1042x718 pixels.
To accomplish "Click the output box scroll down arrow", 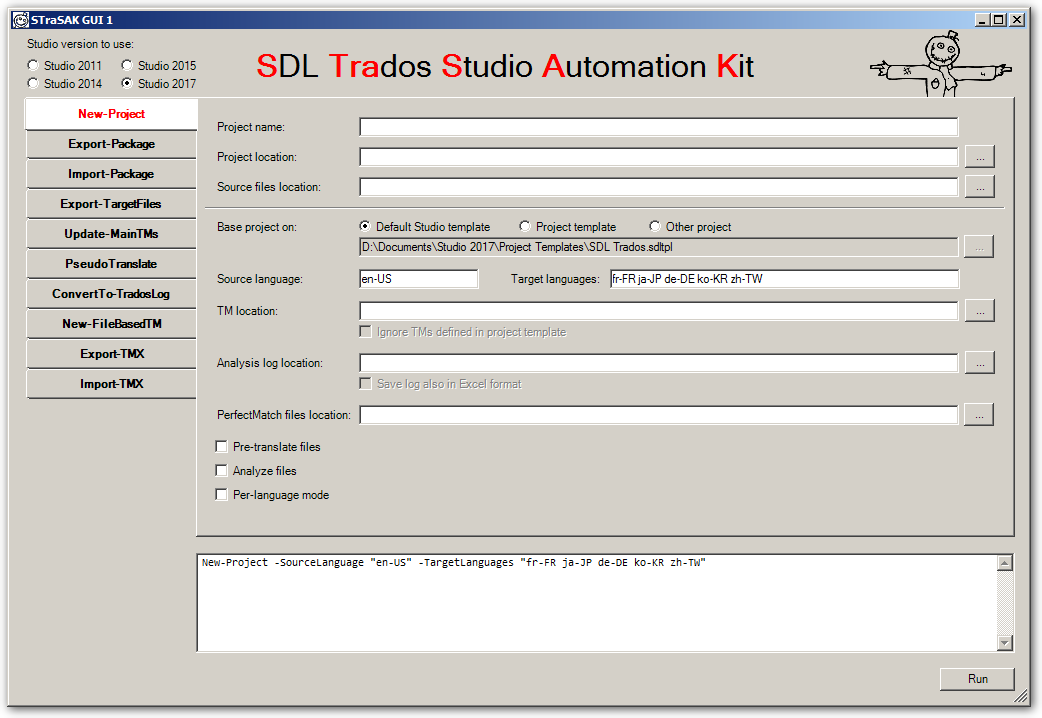I will click(x=1005, y=642).
